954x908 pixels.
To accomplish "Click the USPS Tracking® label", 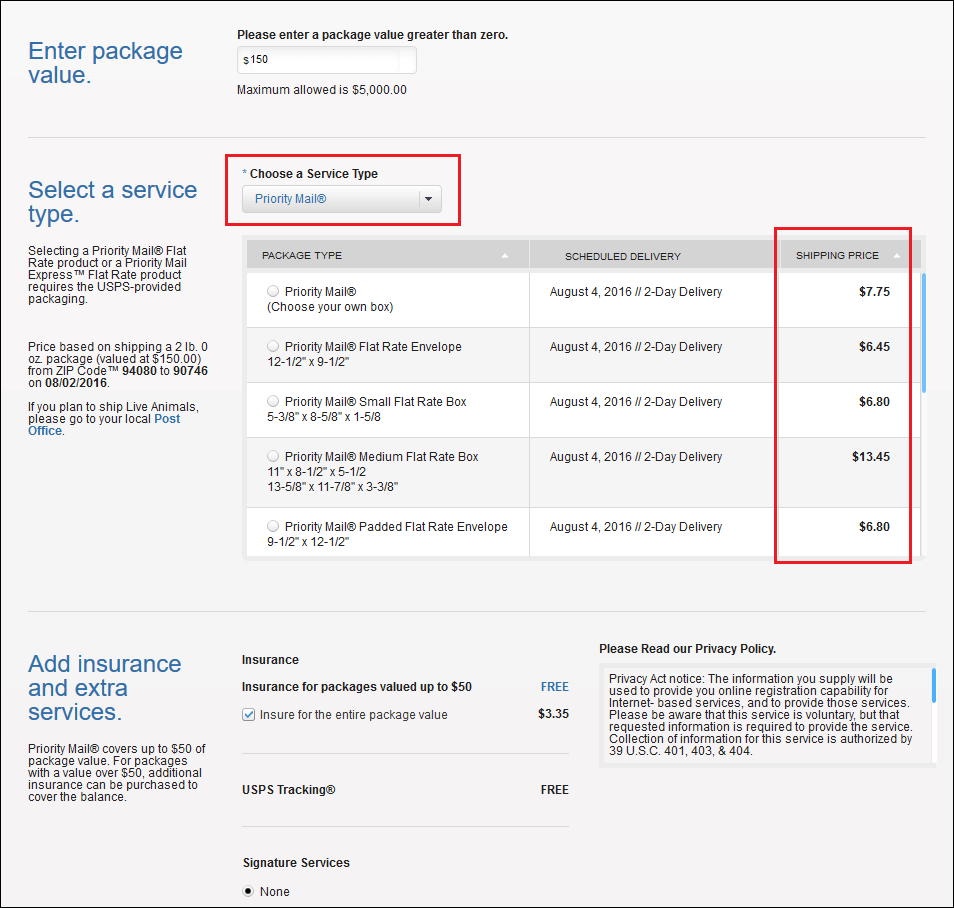I will 288,790.
